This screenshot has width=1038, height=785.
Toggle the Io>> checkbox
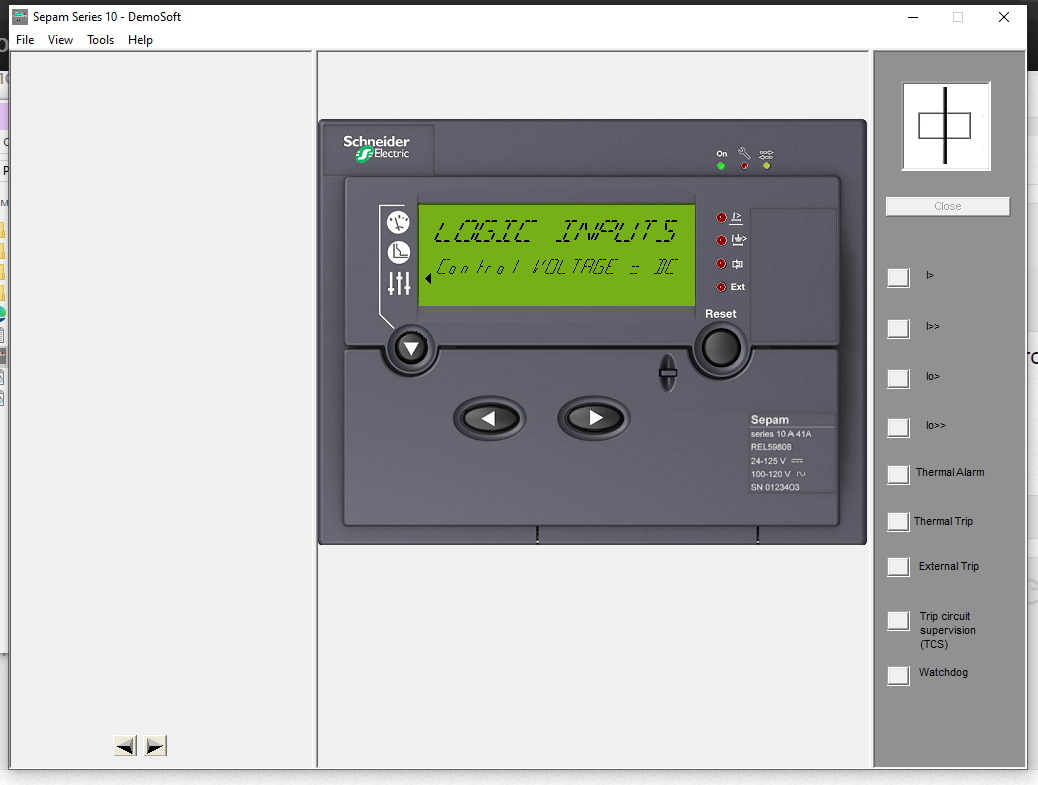(x=898, y=428)
